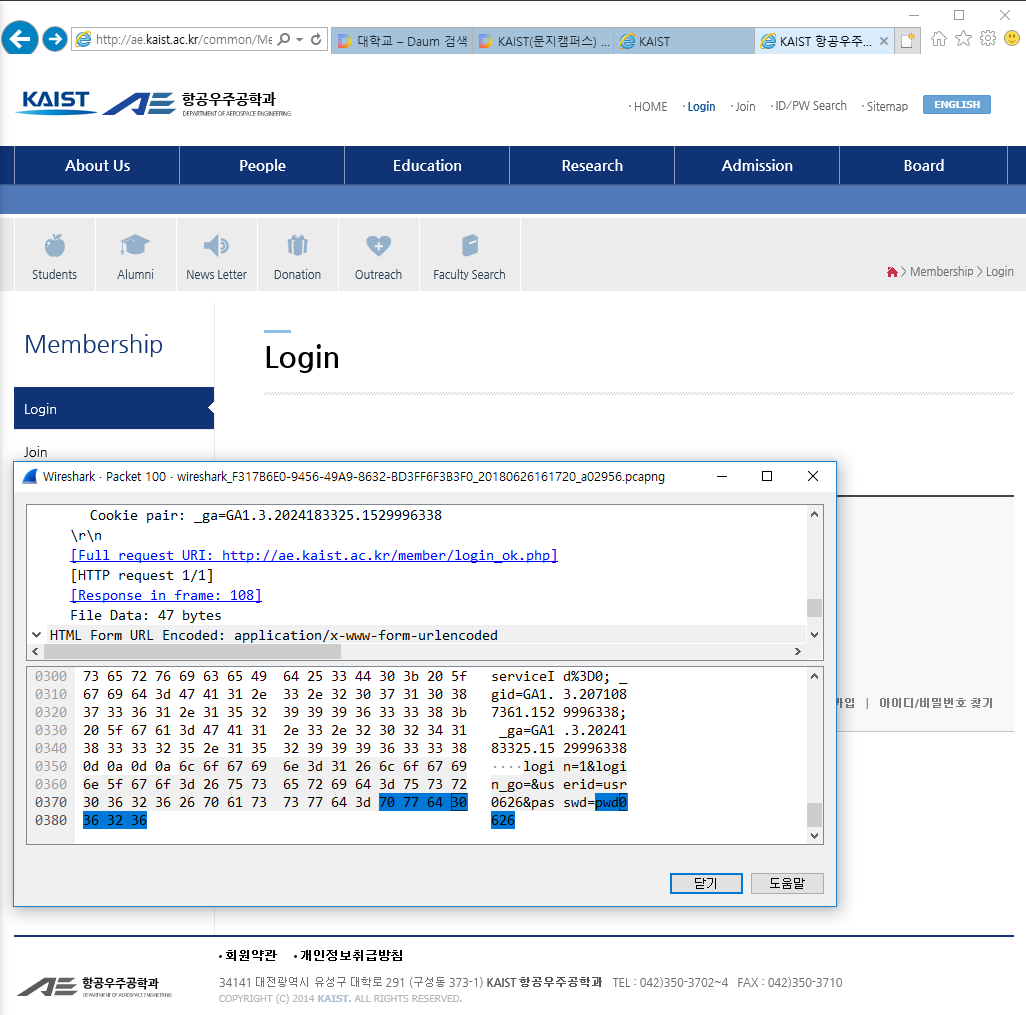This screenshot has height=1015, width=1026.
Task: Open the Research menu
Action: tap(592, 166)
